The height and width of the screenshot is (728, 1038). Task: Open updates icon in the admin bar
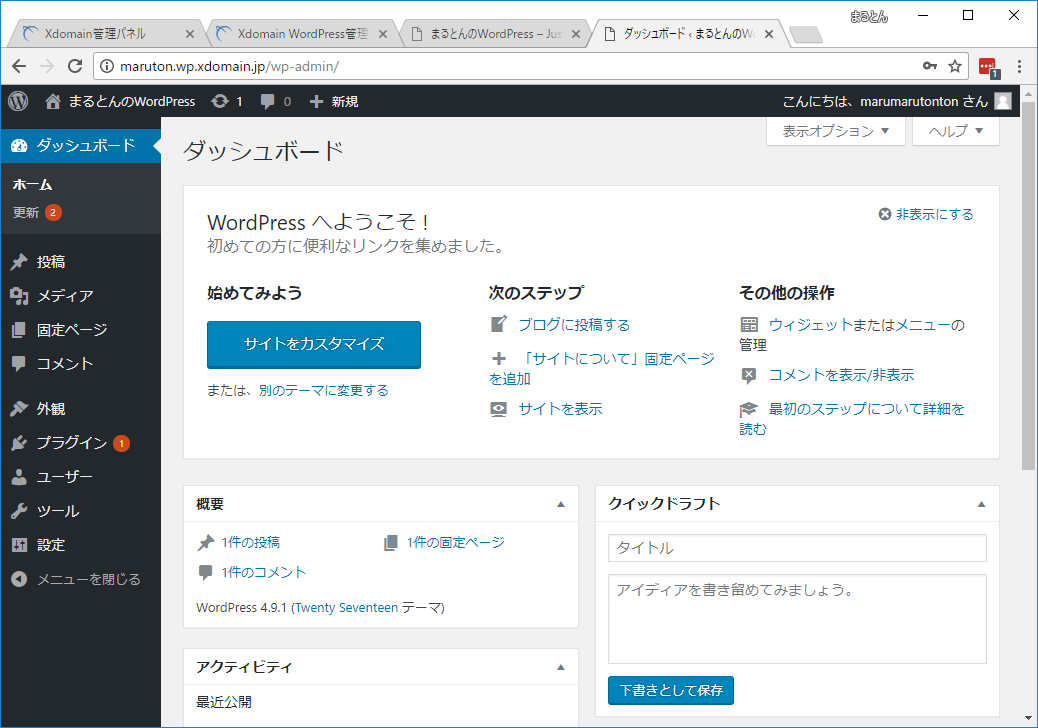click(220, 101)
